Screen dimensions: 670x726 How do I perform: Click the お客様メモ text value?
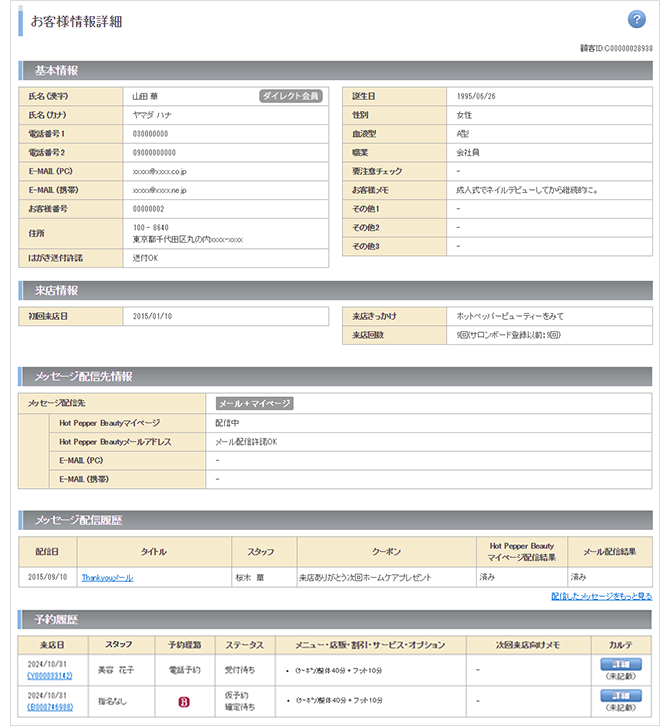[x=526, y=190]
